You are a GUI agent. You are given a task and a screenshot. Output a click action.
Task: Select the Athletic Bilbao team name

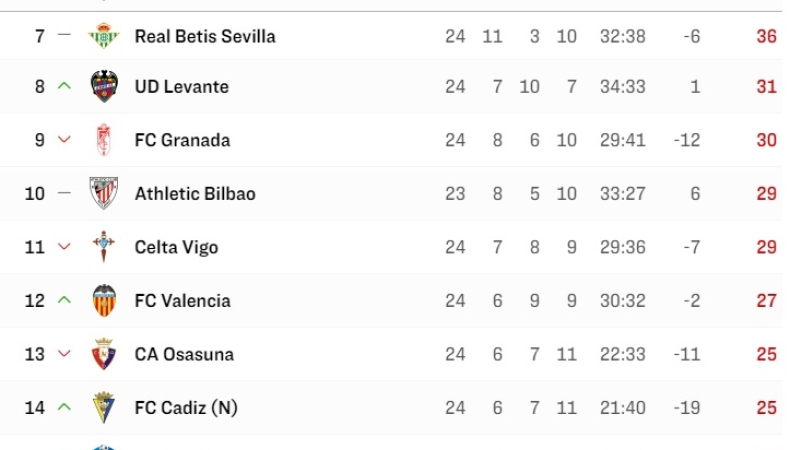point(195,193)
